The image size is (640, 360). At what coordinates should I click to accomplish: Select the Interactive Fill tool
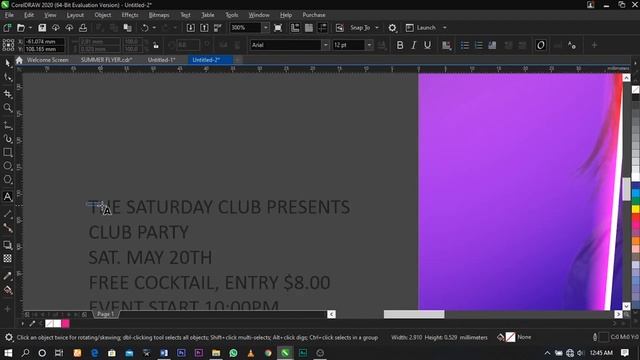coord(7,290)
